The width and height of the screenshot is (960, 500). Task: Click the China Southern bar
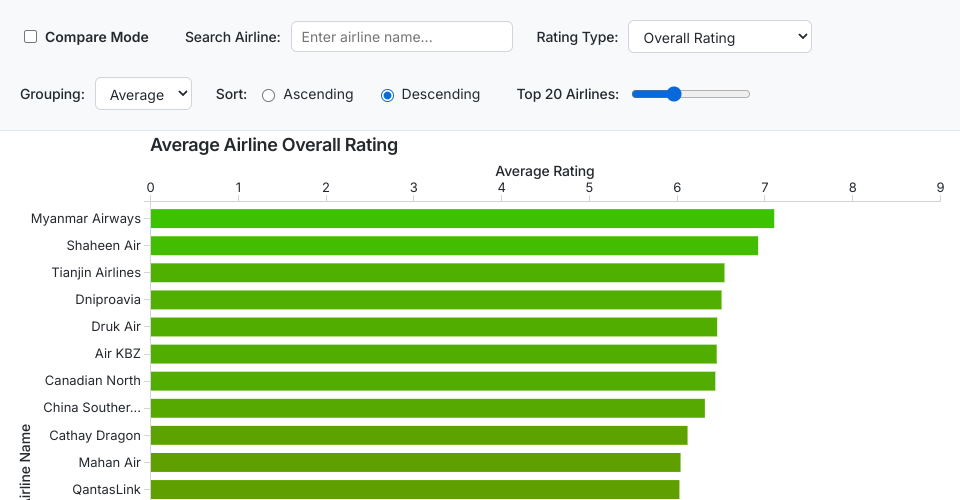click(x=427, y=407)
